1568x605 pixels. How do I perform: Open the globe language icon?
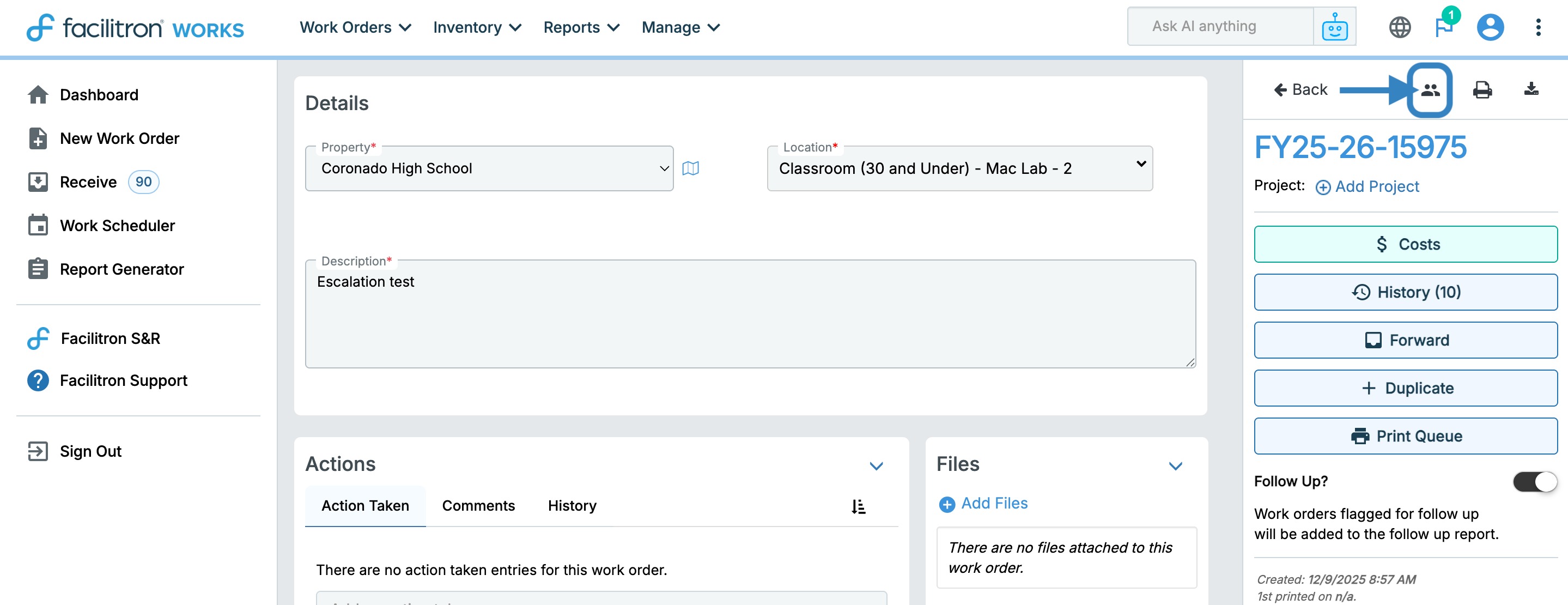(1400, 27)
